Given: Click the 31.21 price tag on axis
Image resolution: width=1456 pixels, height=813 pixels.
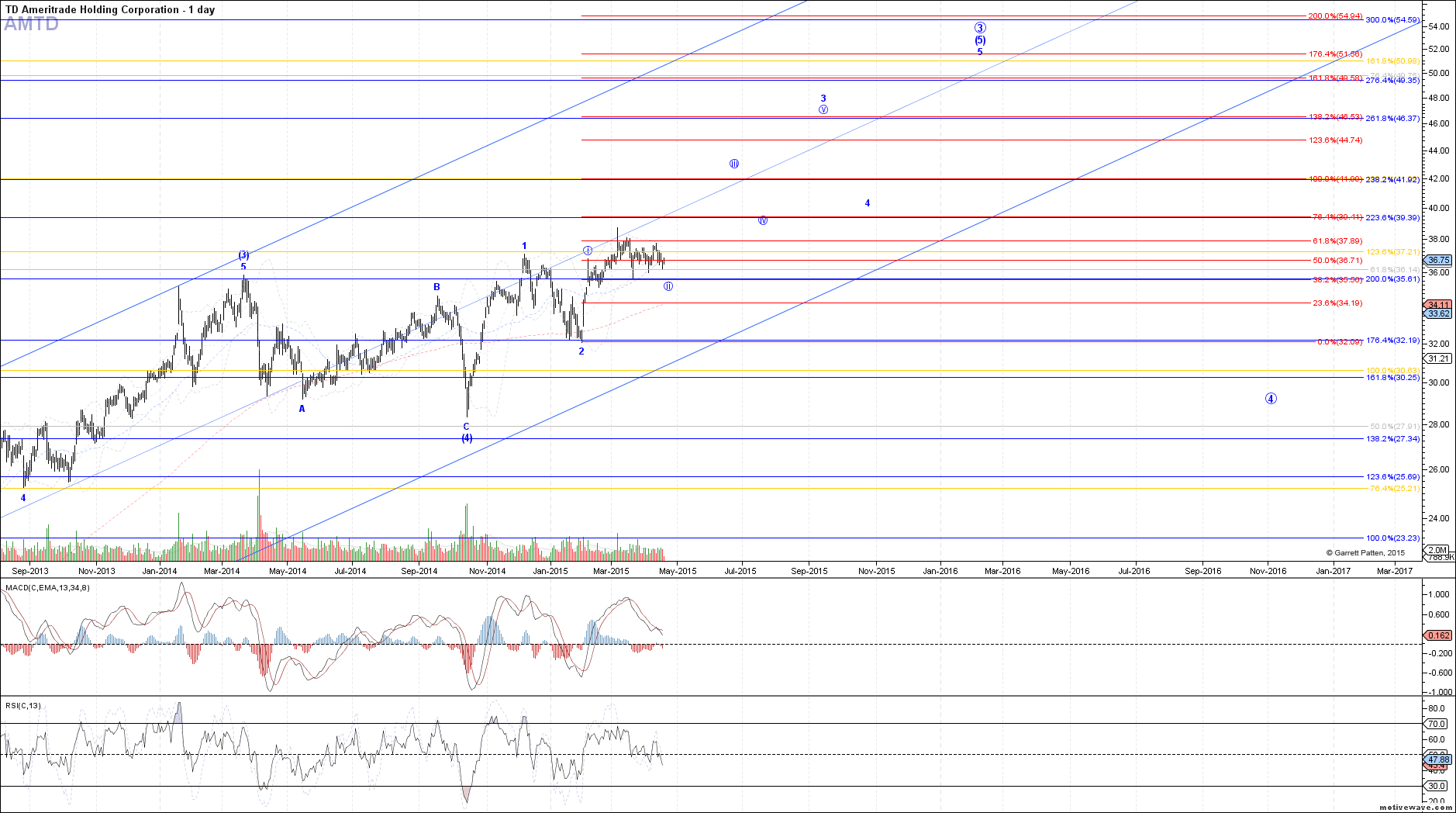Looking at the screenshot, I should (1438, 358).
